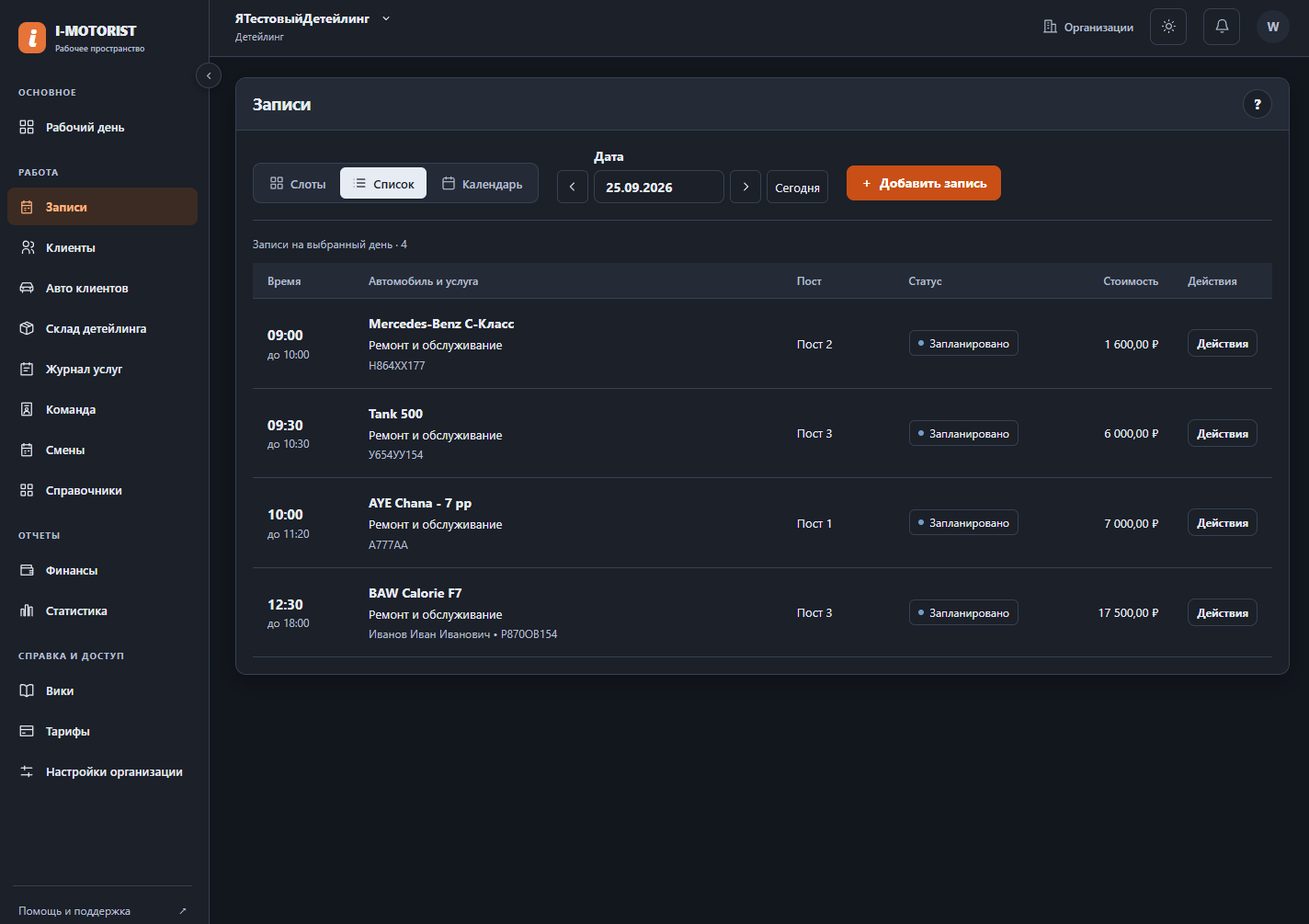Click the Сегодня button

coord(797,187)
